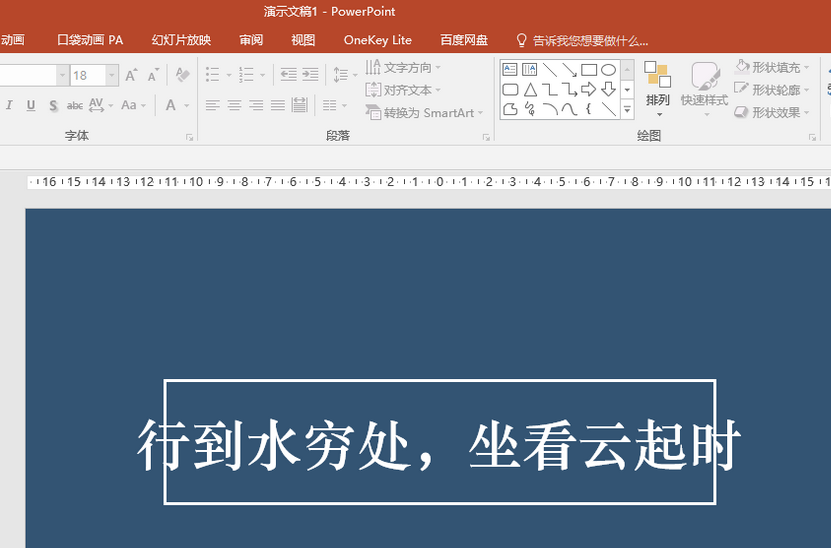Screen dimensions: 831x548
Task: Open columns layout button
Action: (x=334, y=105)
